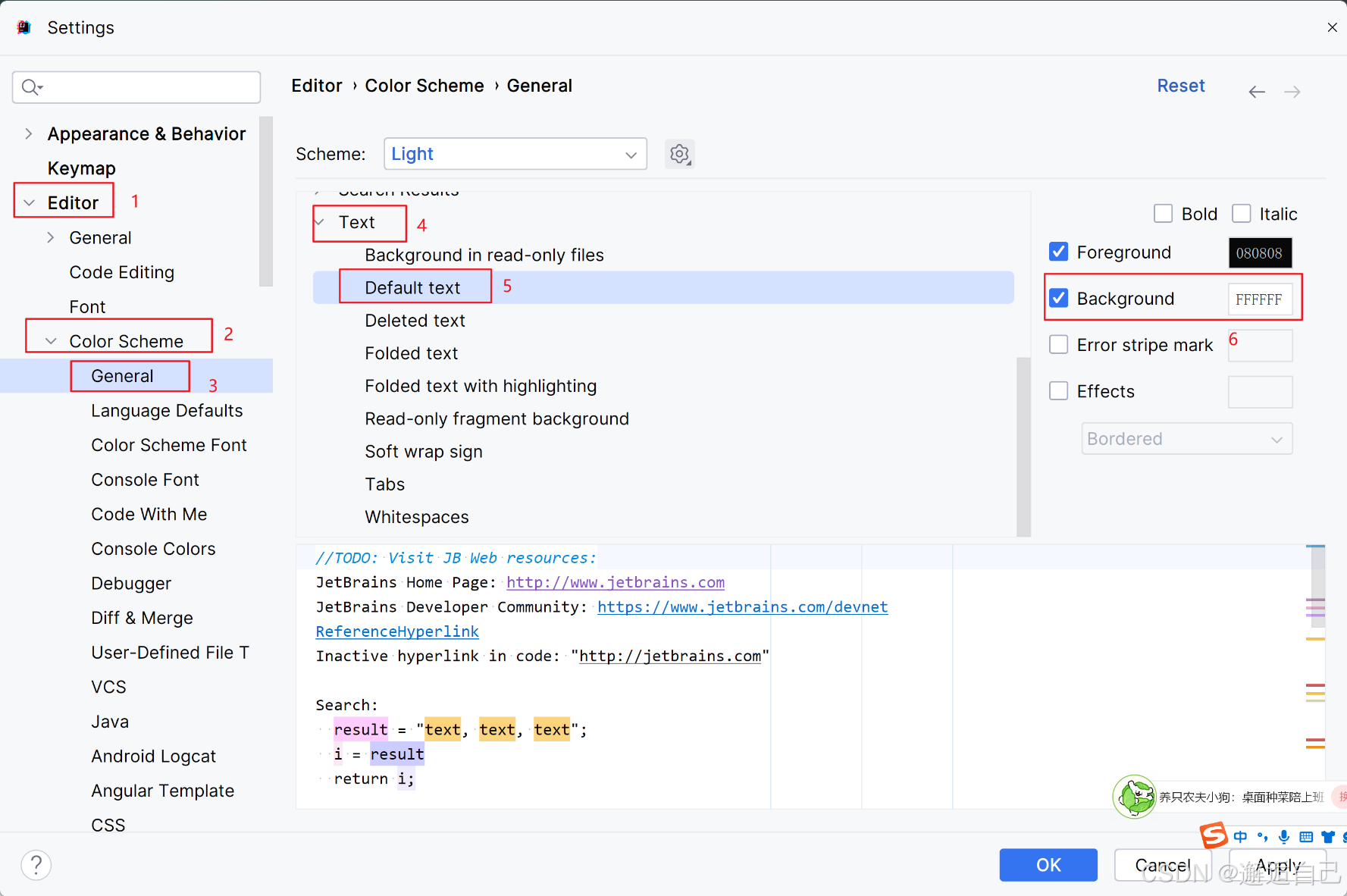
Task: Click the search magnifier icon
Action: pyautogui.click(x=31, y=87)
